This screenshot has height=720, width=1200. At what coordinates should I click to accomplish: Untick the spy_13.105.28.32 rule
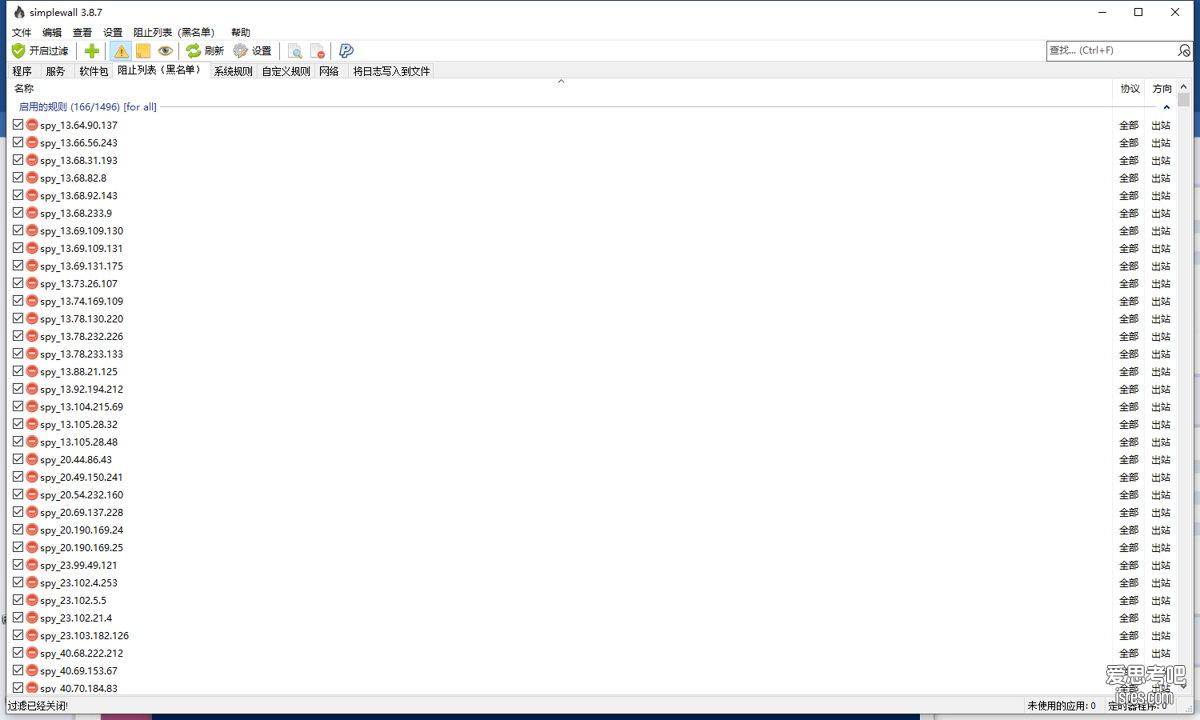(x=18, y=424)
